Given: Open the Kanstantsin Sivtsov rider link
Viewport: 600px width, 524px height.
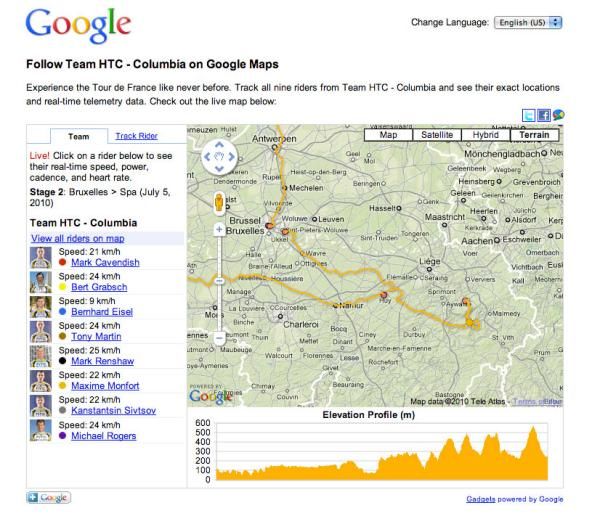Looking at the screenshot, I should pos(114,411).
